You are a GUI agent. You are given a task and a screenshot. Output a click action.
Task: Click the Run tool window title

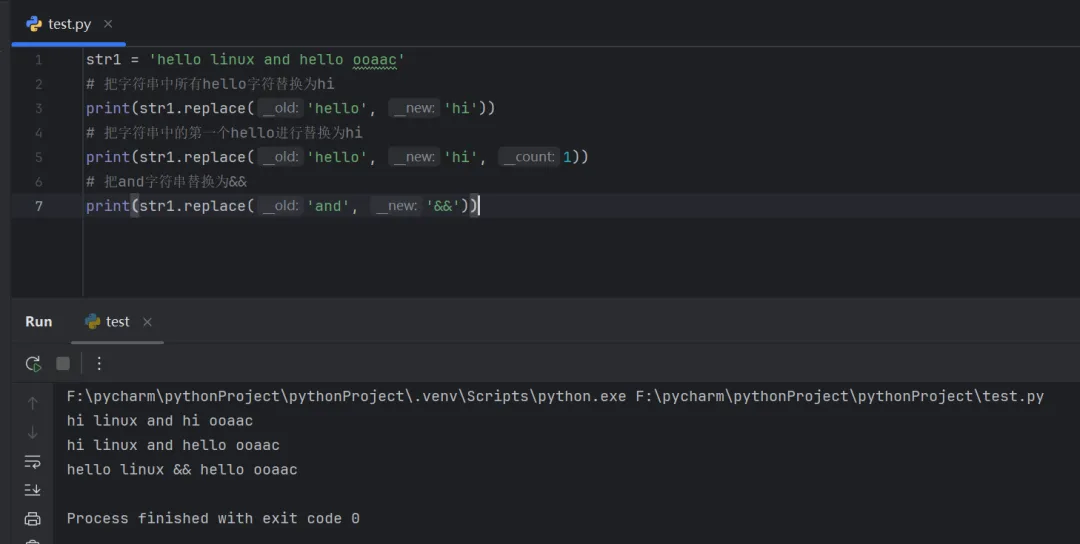[x=39, y=322]
